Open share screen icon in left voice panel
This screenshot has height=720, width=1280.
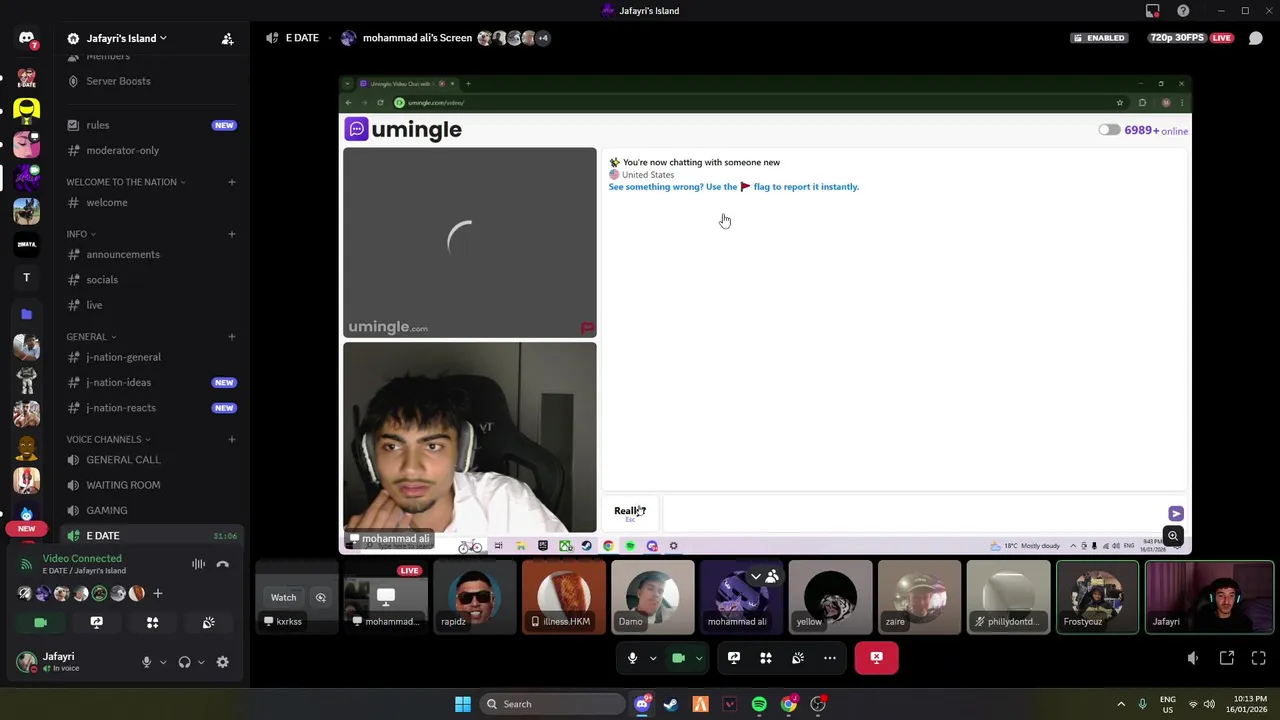click(96, 622)
